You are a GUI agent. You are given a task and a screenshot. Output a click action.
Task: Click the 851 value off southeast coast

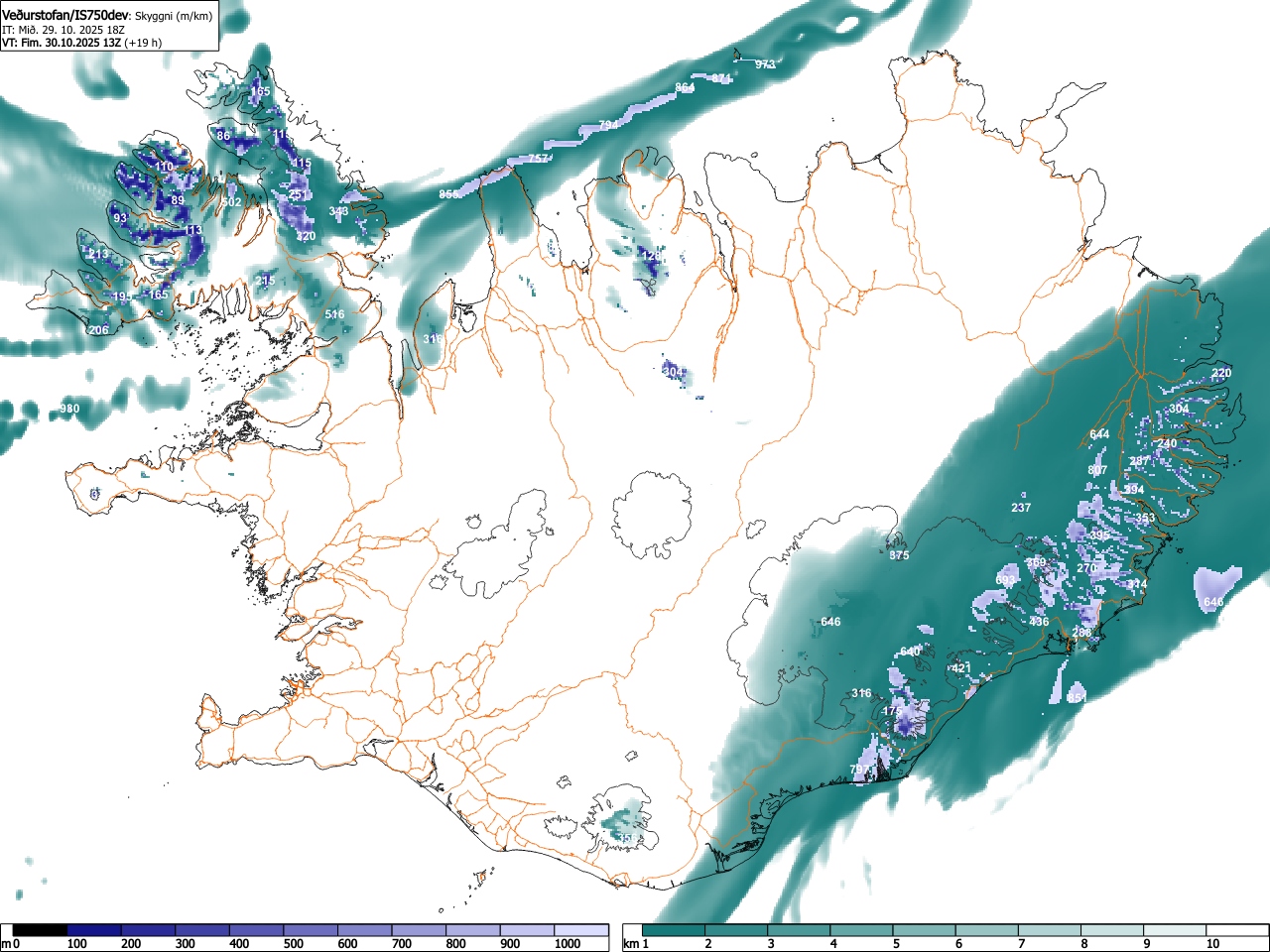tap(1078, 698)
